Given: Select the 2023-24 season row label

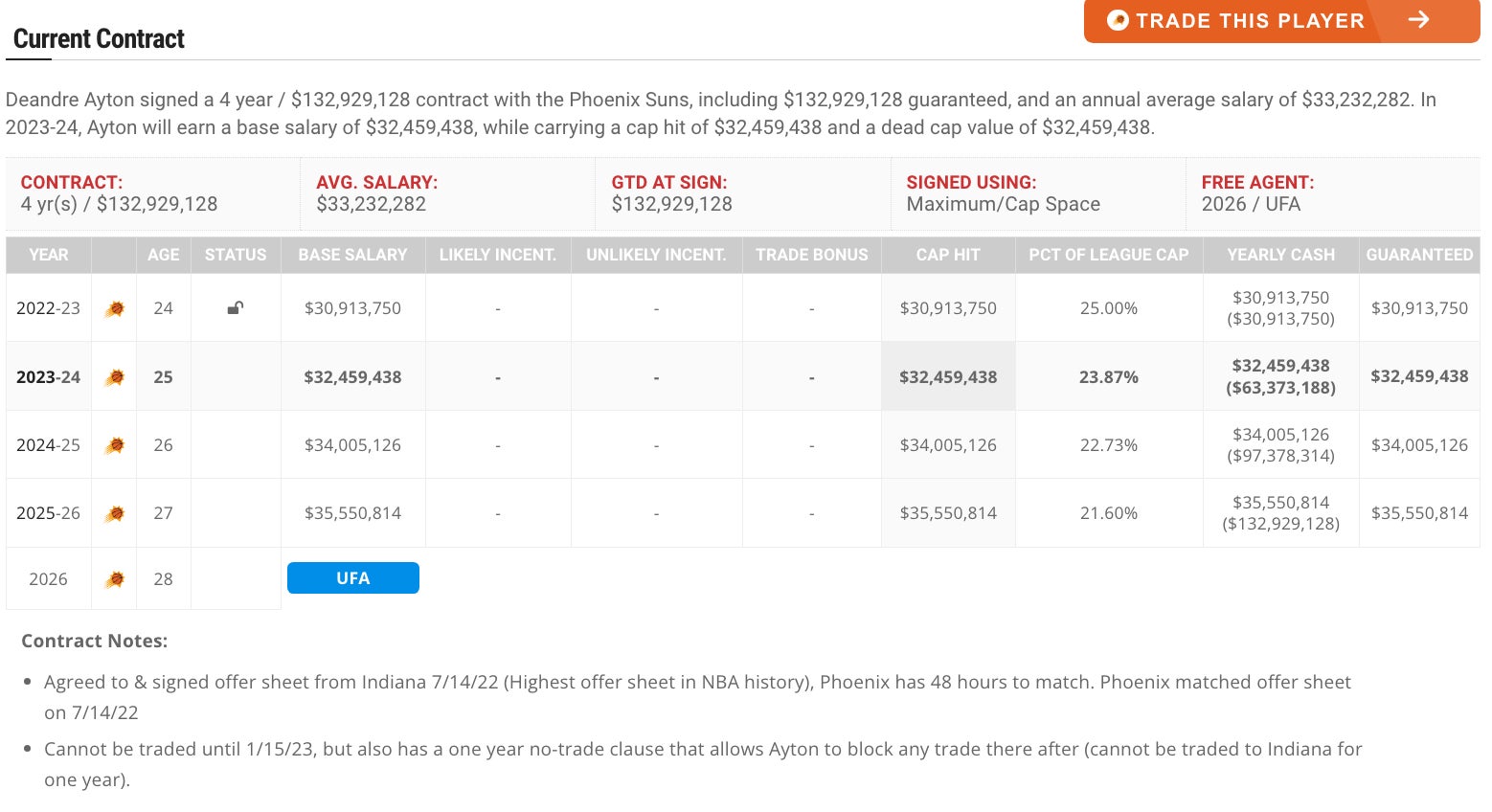Looking at the screenshot, I should click(48, 377).
